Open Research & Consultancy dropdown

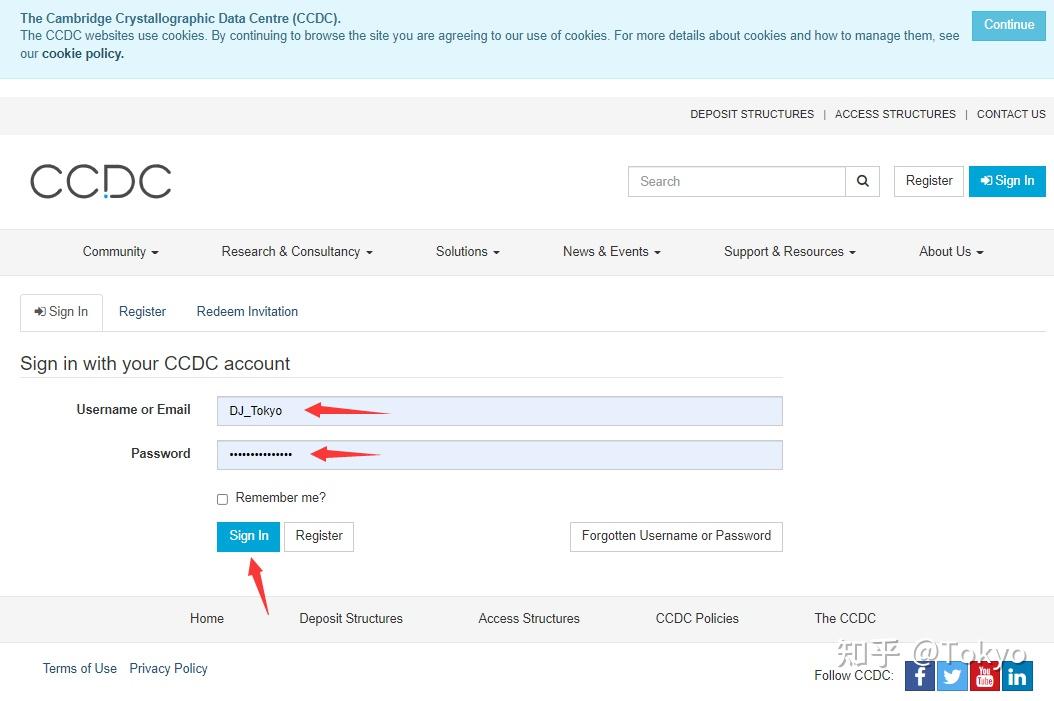click(296, 252)
